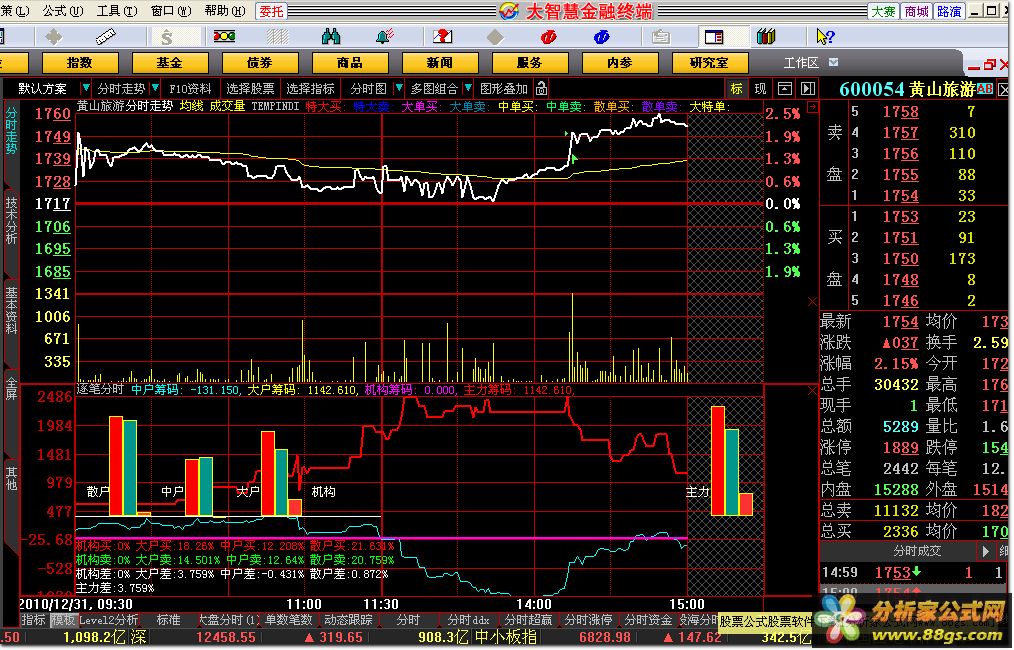Click the 卖5 price 1758
The width and height of the screenshot is (1014, 650).
tap(900, 112)
